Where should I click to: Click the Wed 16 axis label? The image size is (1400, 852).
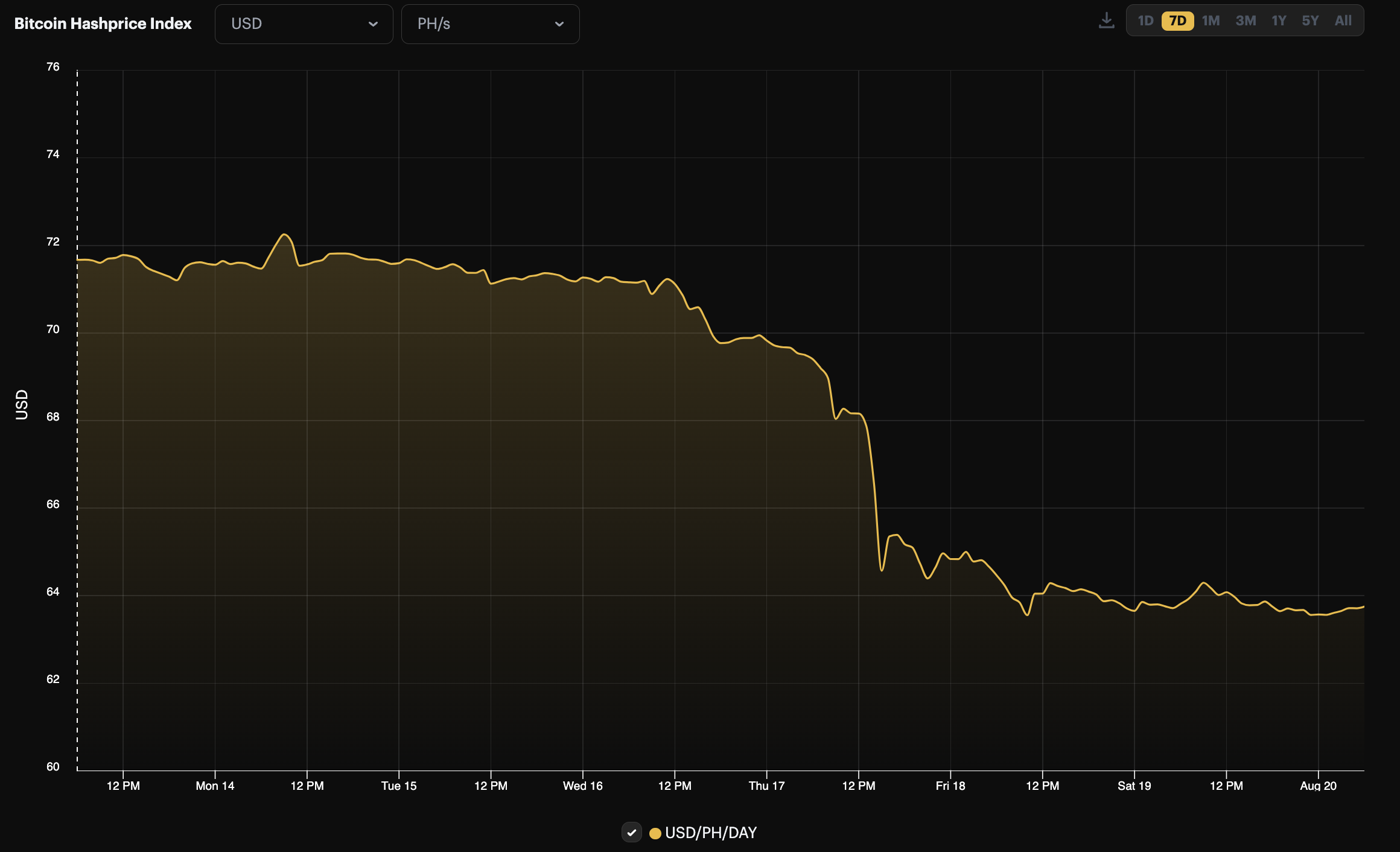point(582,786)
